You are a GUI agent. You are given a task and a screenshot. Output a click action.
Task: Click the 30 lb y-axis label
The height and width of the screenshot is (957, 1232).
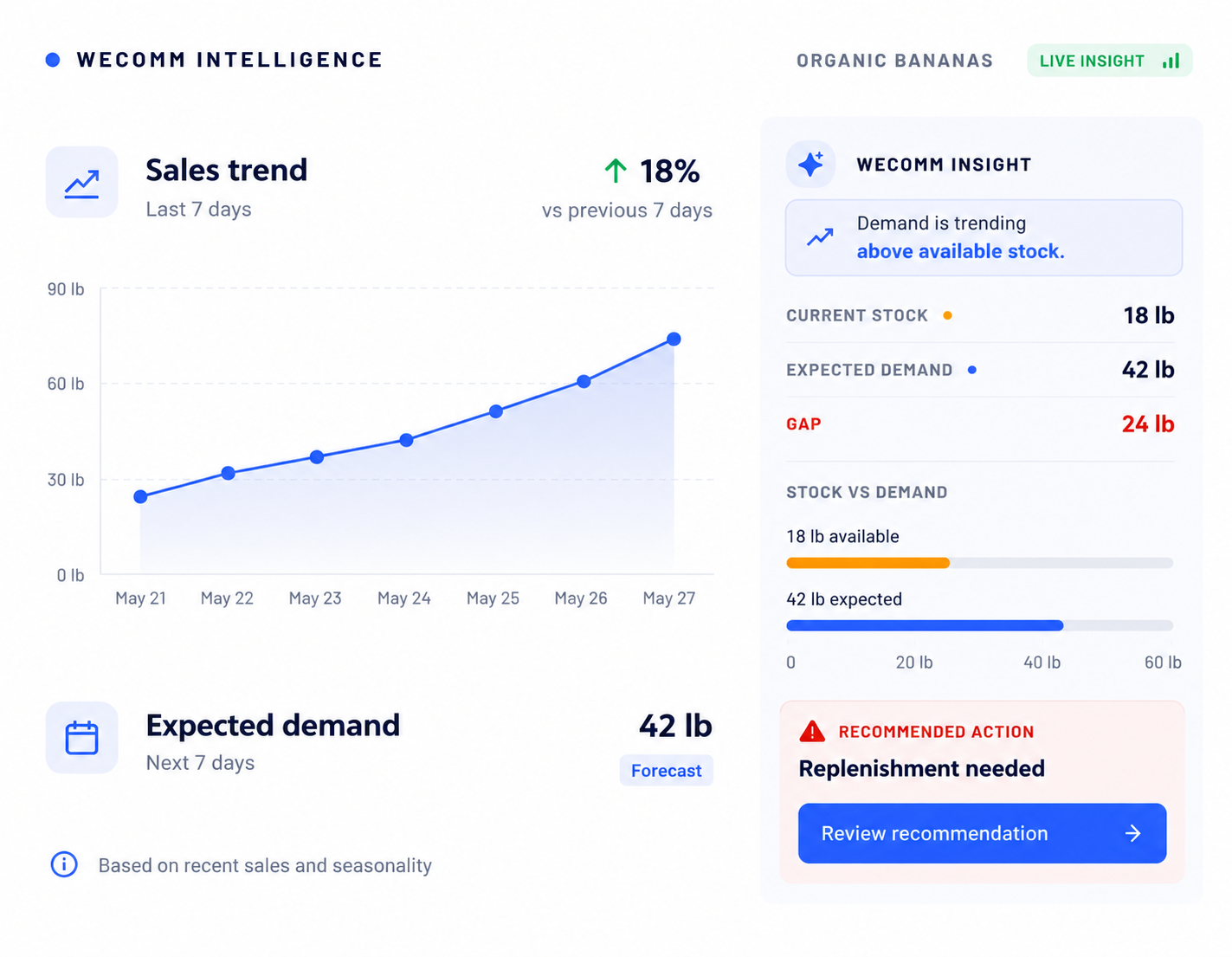[66, 480]
